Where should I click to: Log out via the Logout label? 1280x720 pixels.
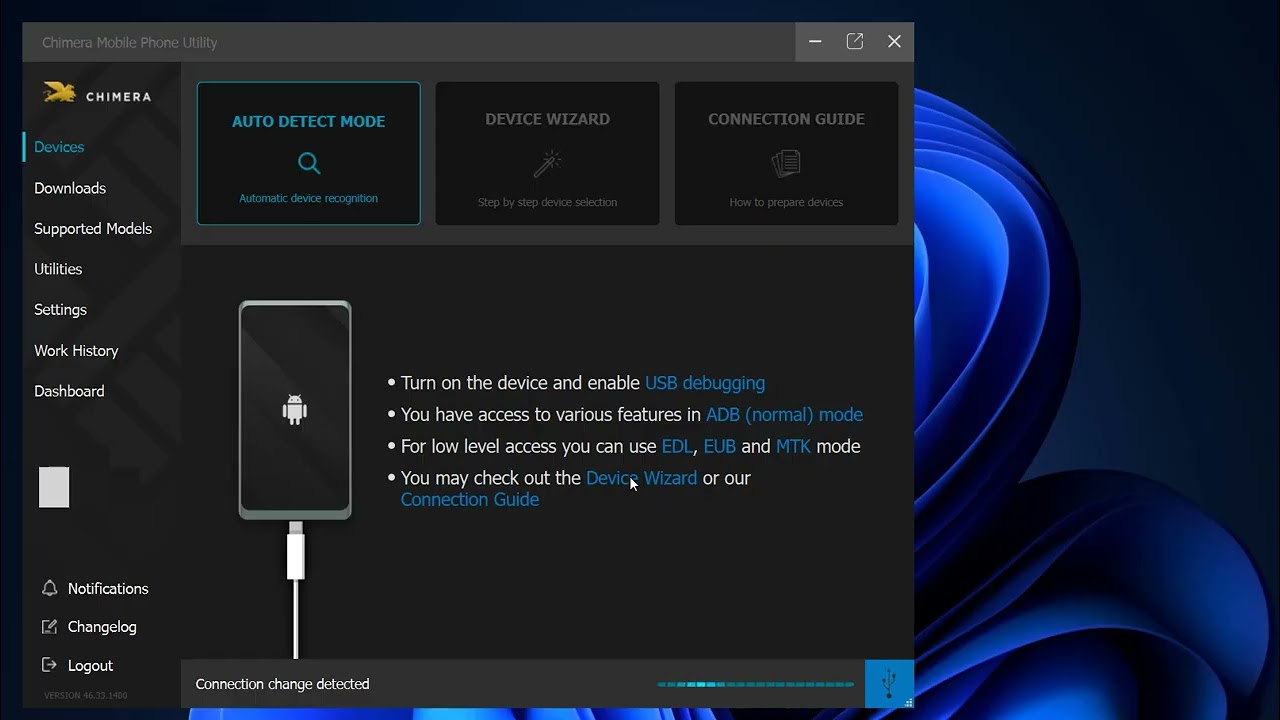[90, 666]
